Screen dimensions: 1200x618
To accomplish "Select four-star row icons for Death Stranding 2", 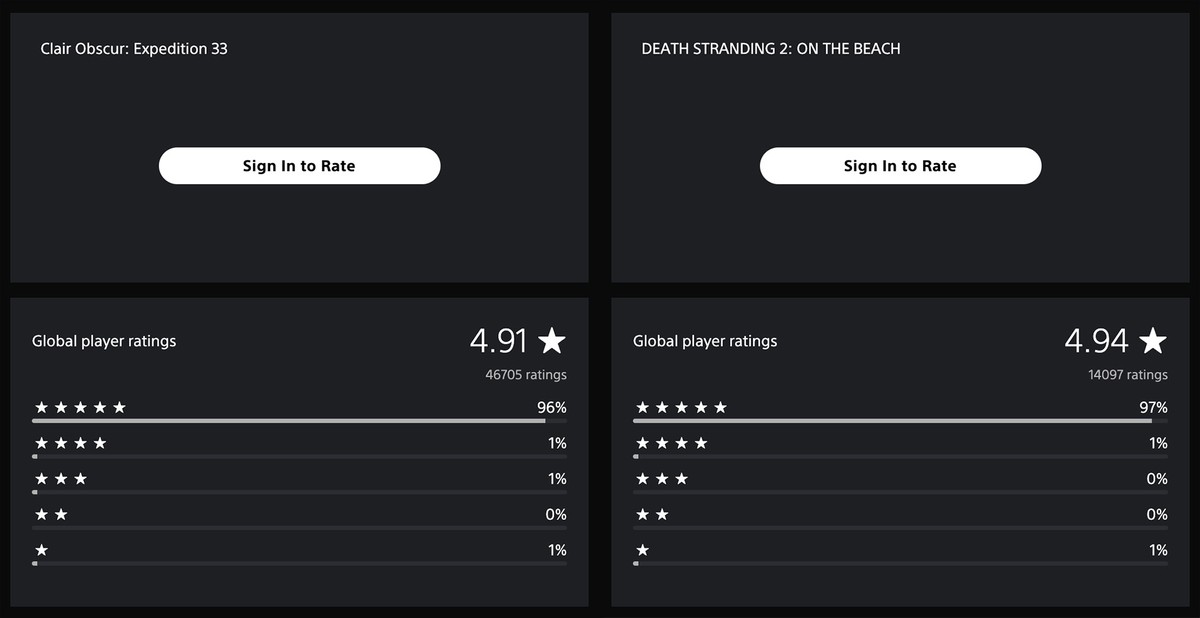I will (x=671, y=443).
